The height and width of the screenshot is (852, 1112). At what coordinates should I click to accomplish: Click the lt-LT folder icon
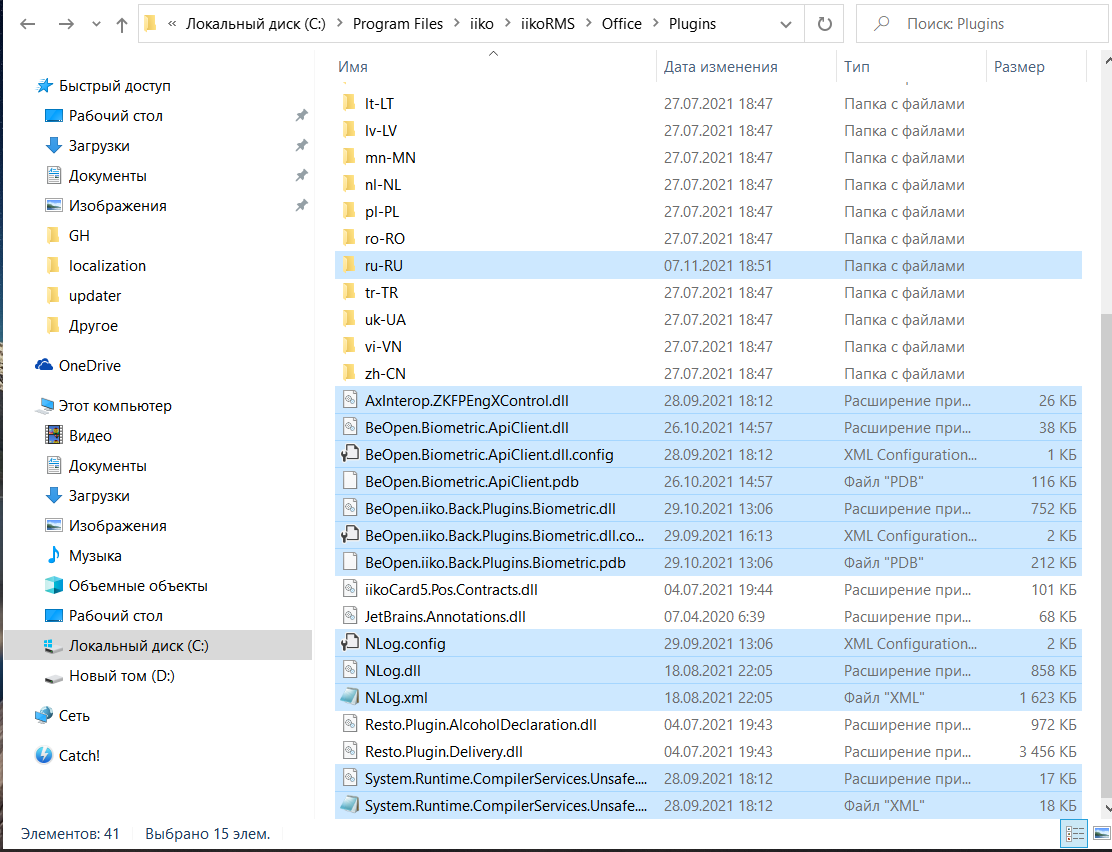pos(349,104)
